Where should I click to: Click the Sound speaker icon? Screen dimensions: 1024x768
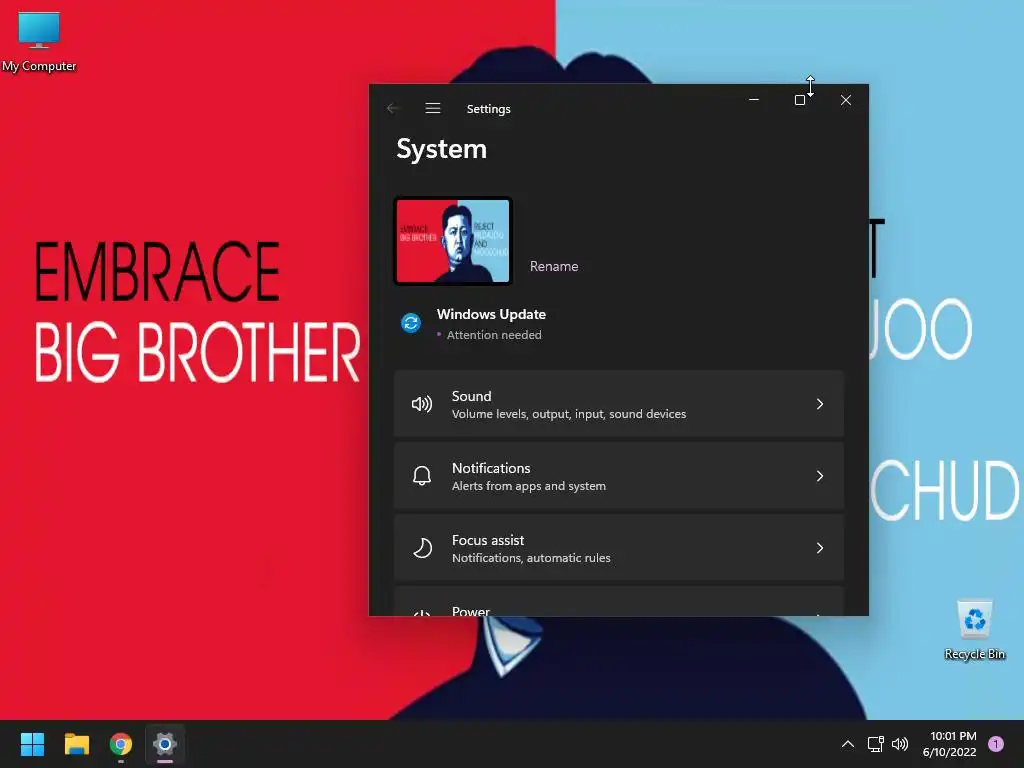(x=422, y=404)
